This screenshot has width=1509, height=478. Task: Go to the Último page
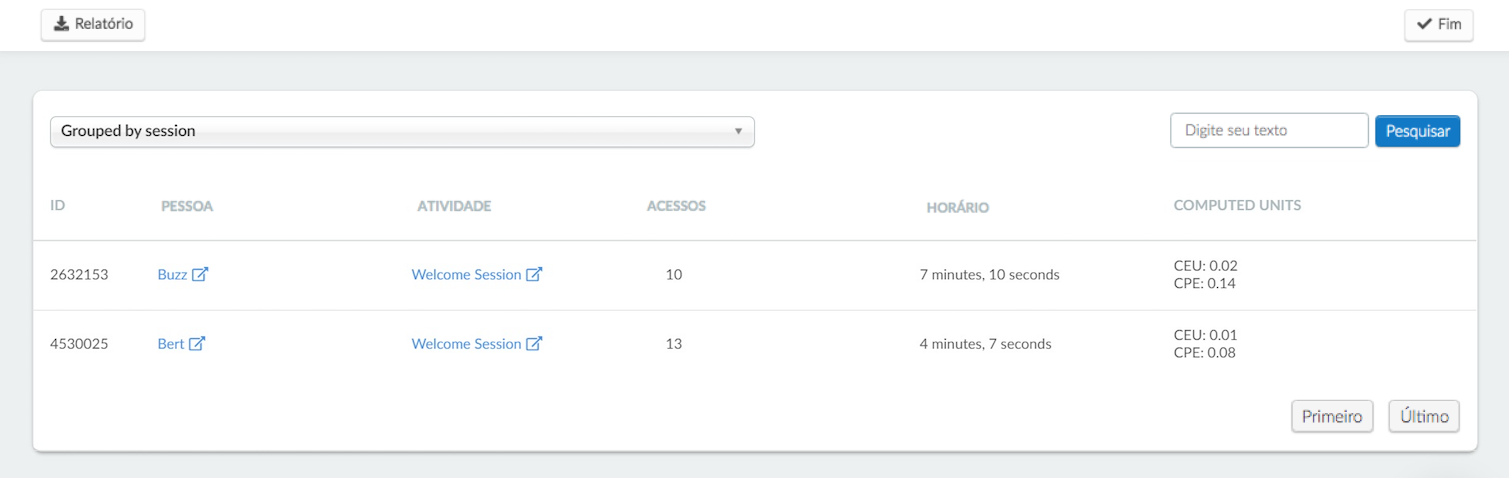[1424, 416]
